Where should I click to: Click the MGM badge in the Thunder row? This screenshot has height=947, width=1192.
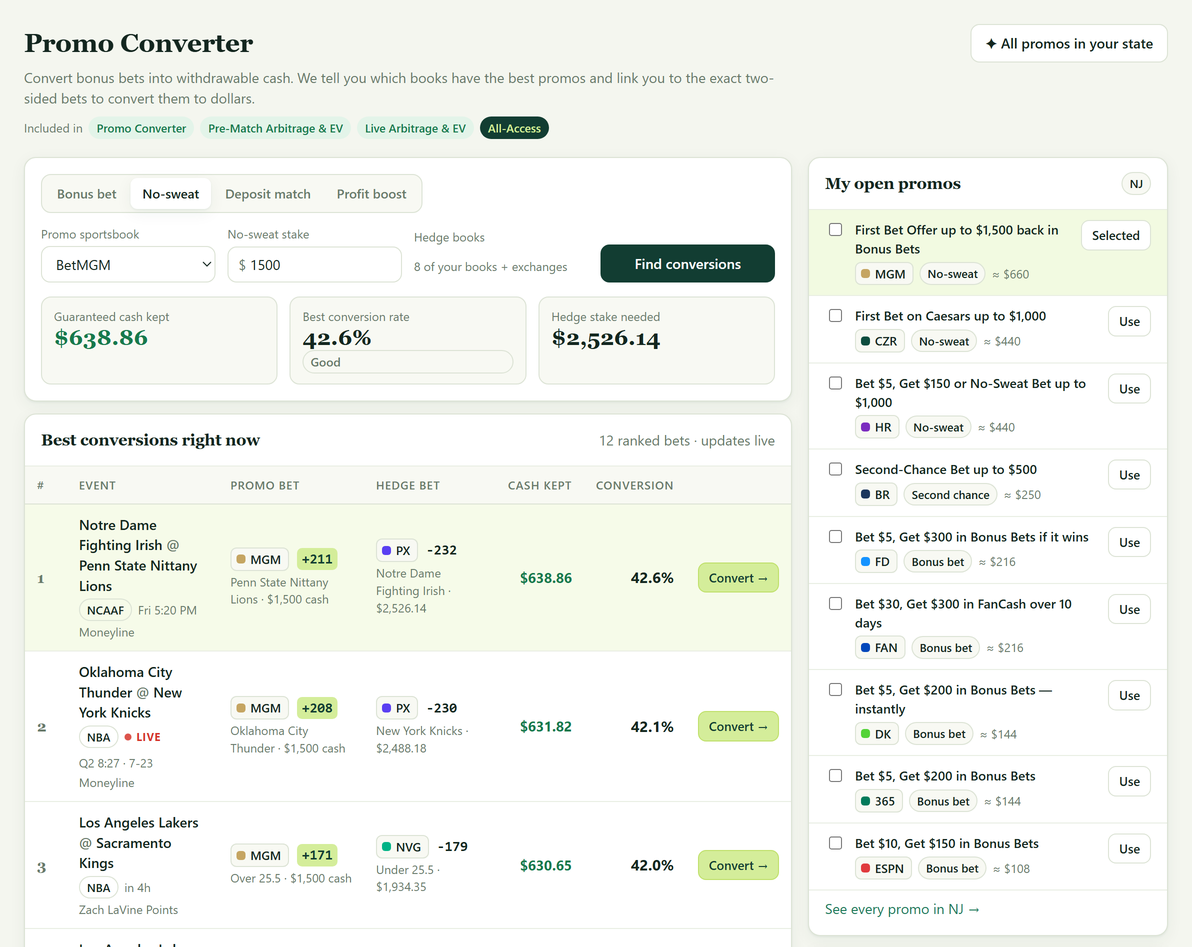pos(259,708)
